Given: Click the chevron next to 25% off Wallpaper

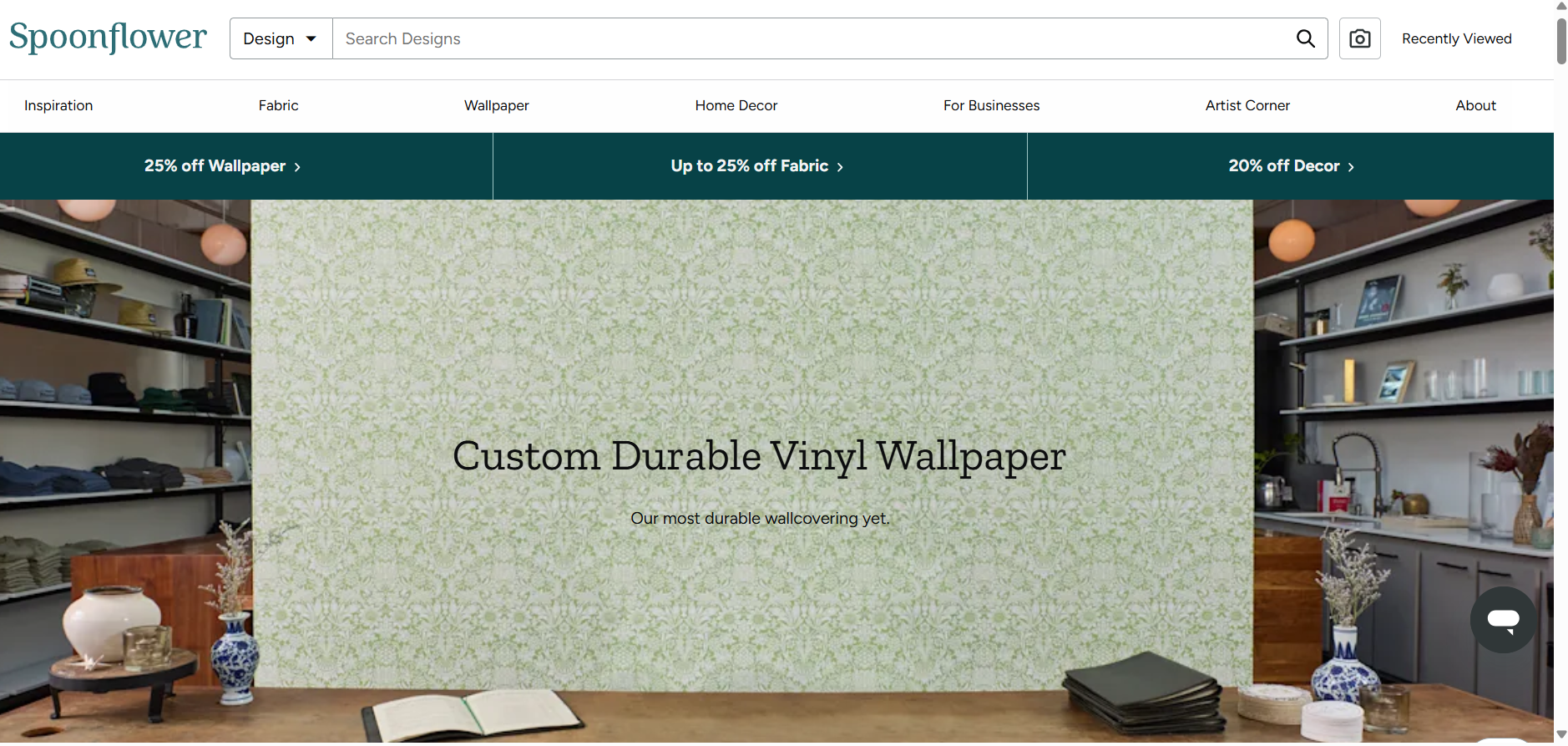Looking at the screenshot, I should coord(297,167).
